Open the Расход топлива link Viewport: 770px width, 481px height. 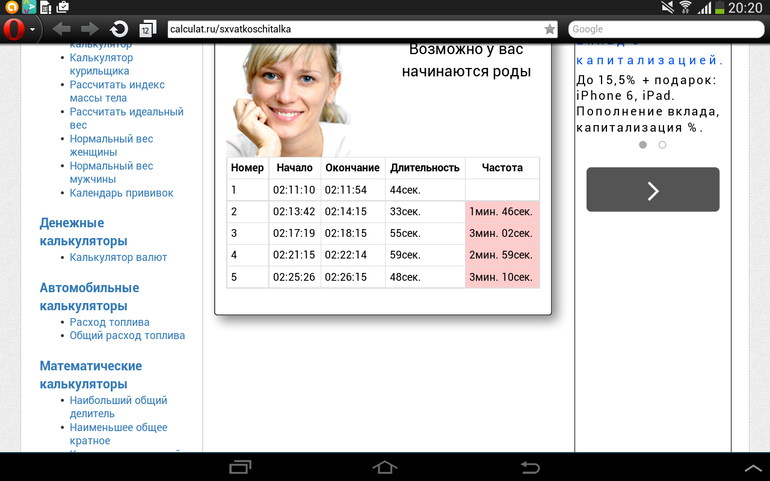[x=109, y=322]
